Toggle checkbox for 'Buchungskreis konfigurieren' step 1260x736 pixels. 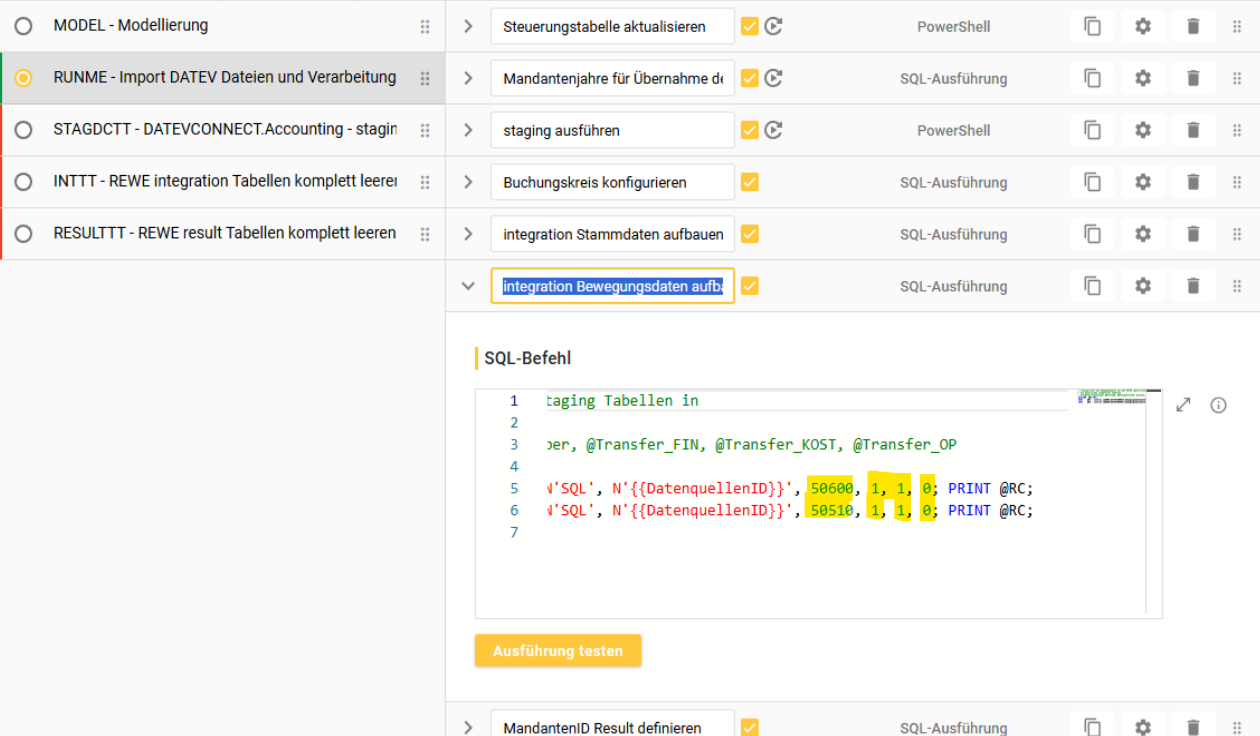tap(750, 182)
